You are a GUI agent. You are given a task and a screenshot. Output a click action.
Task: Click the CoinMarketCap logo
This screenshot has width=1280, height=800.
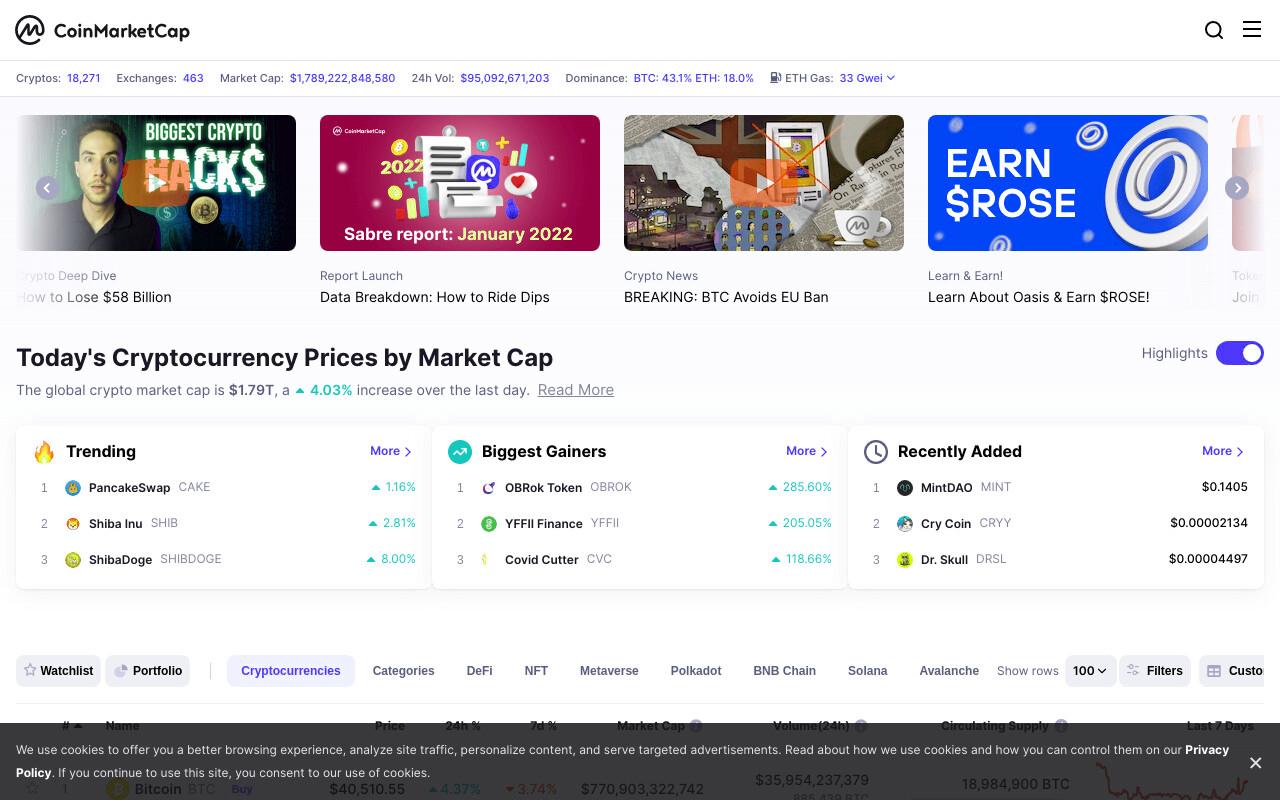102,30
